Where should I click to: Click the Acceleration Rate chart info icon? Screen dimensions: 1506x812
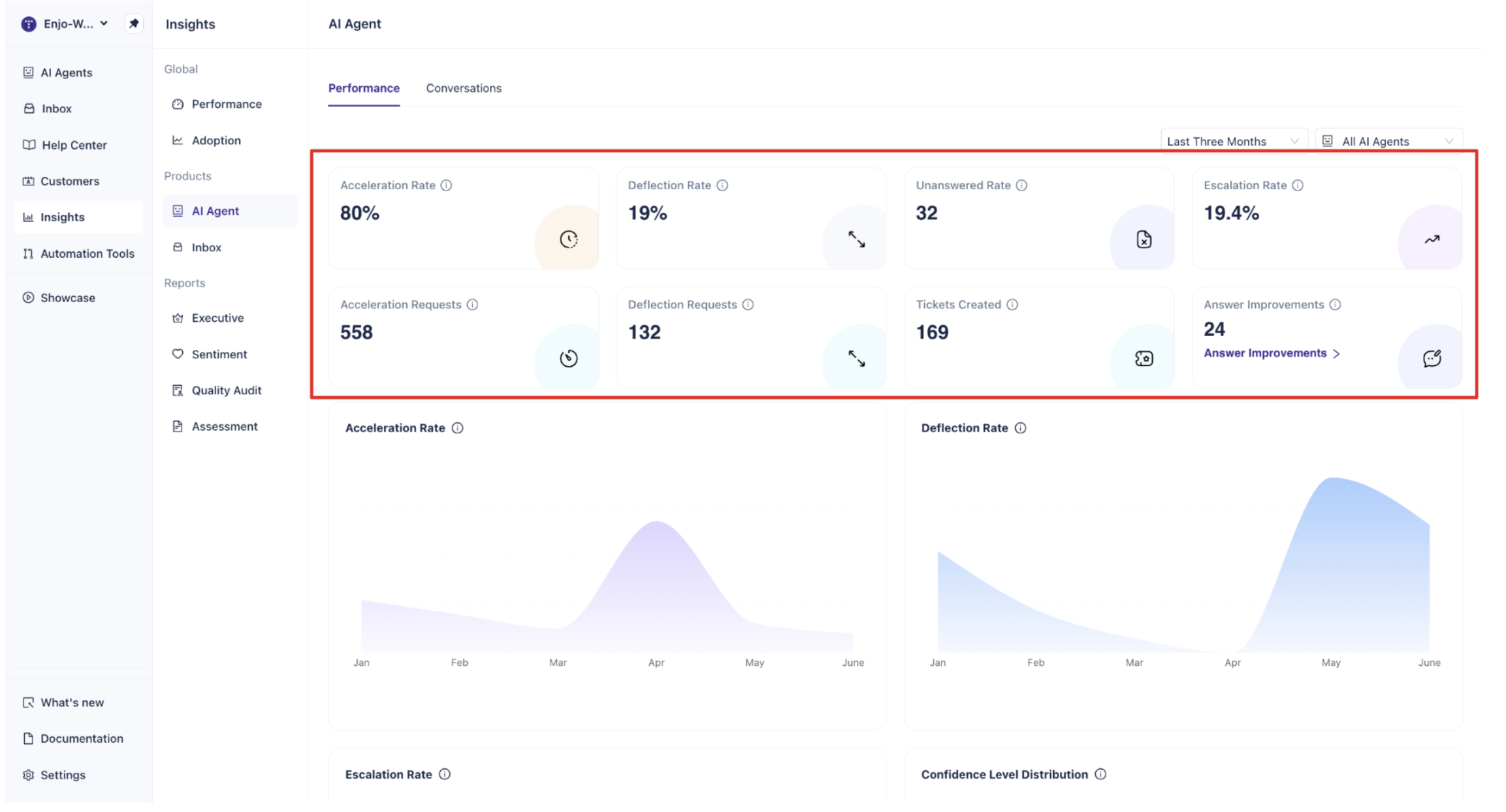458,428
